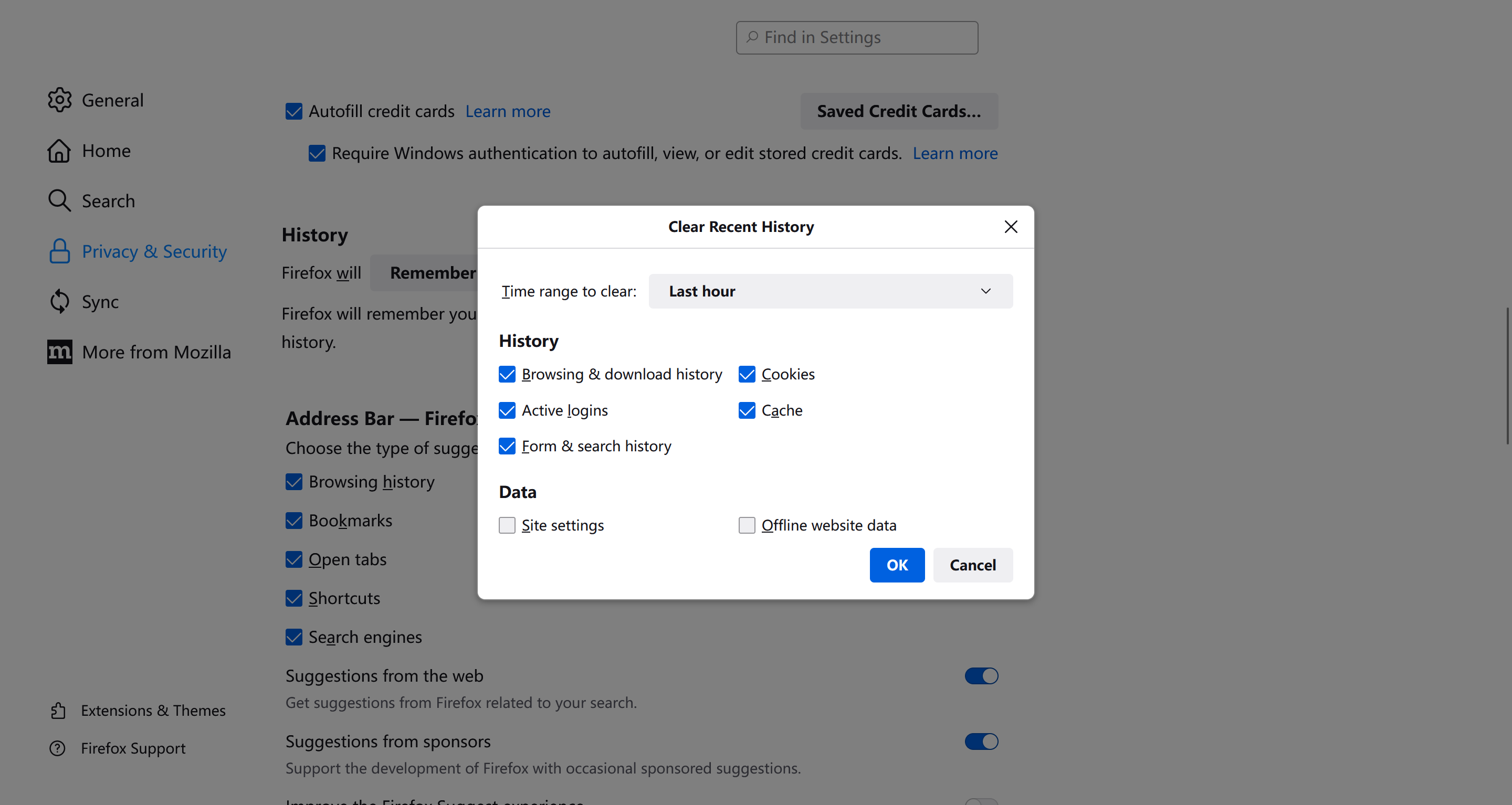Click the Last hour dropdown chevron

tap(985, 291)
